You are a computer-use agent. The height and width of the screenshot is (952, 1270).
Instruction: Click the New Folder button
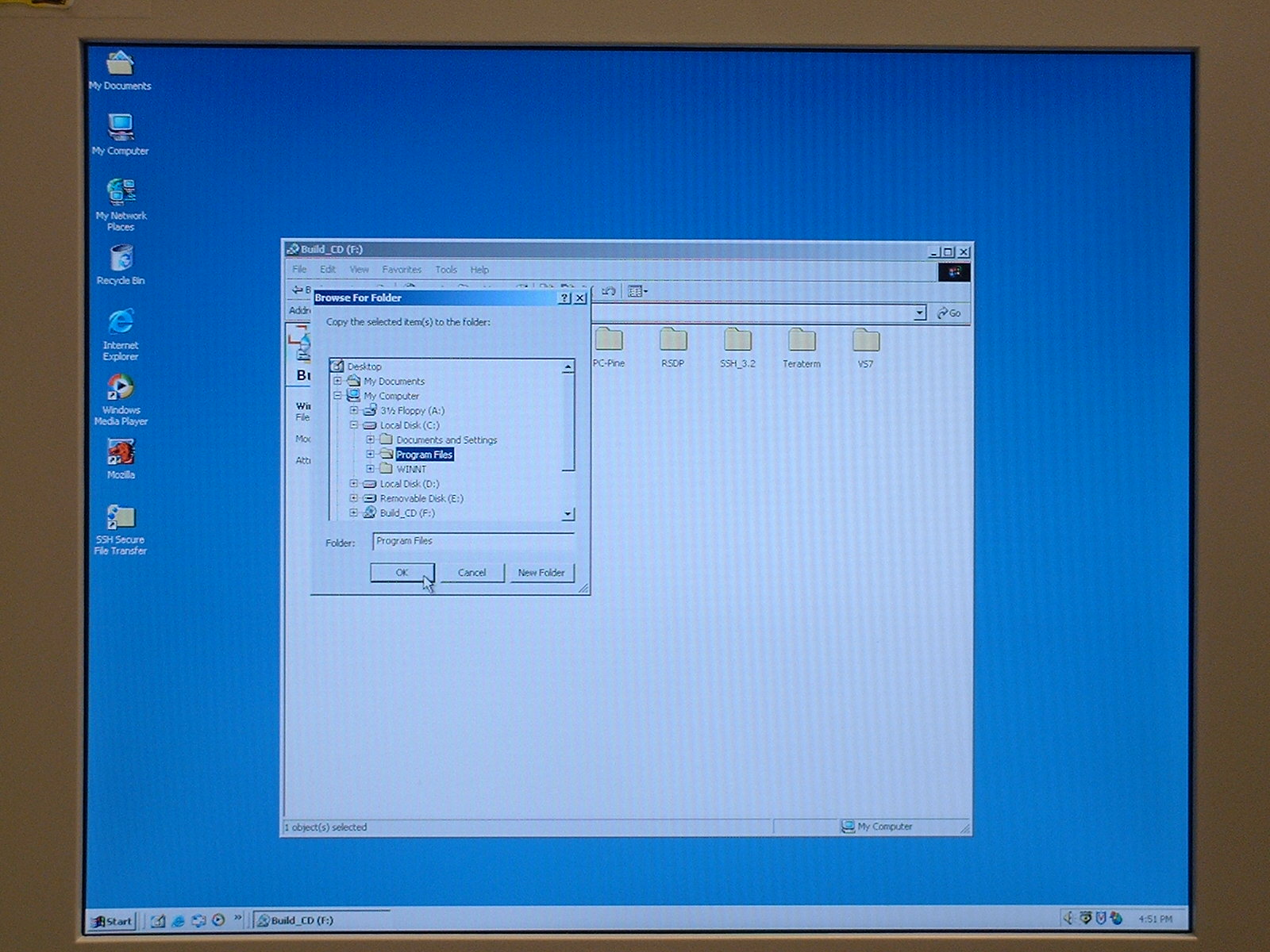pos(541,573)
